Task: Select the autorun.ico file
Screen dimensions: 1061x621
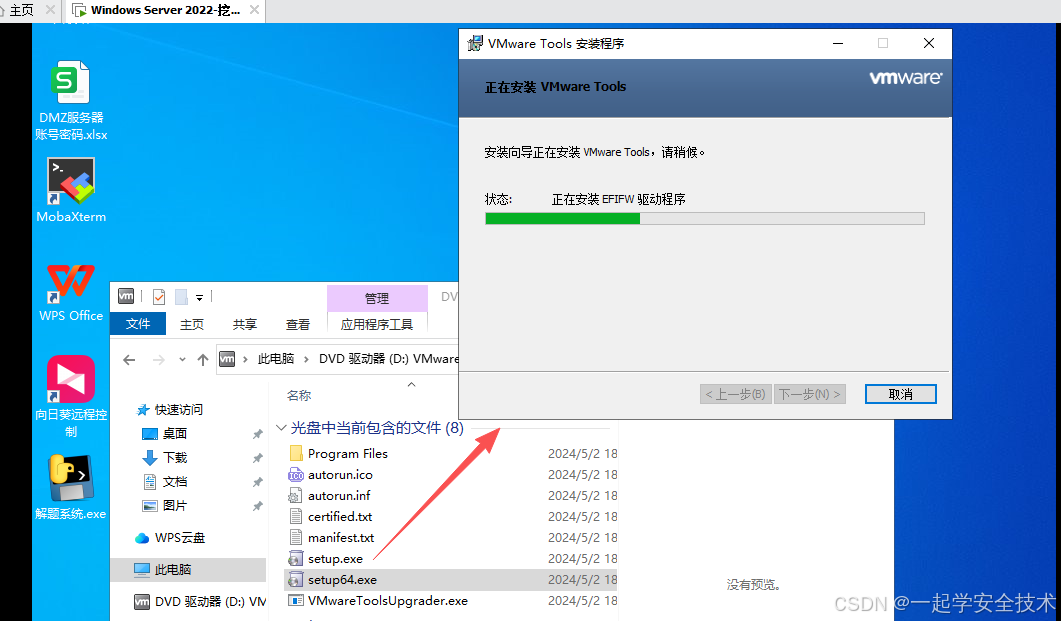Action: point(340,475)
